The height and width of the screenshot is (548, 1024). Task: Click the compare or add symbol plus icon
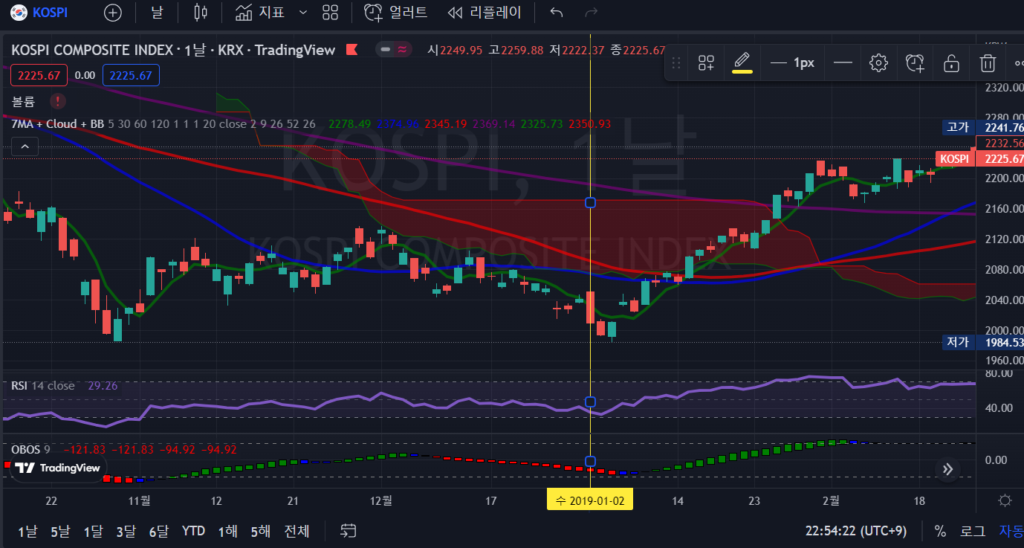click(113, 13)
